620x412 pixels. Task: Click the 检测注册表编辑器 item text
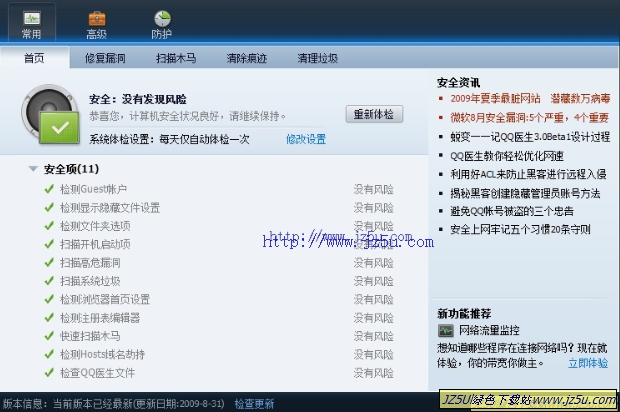[100, 318]
